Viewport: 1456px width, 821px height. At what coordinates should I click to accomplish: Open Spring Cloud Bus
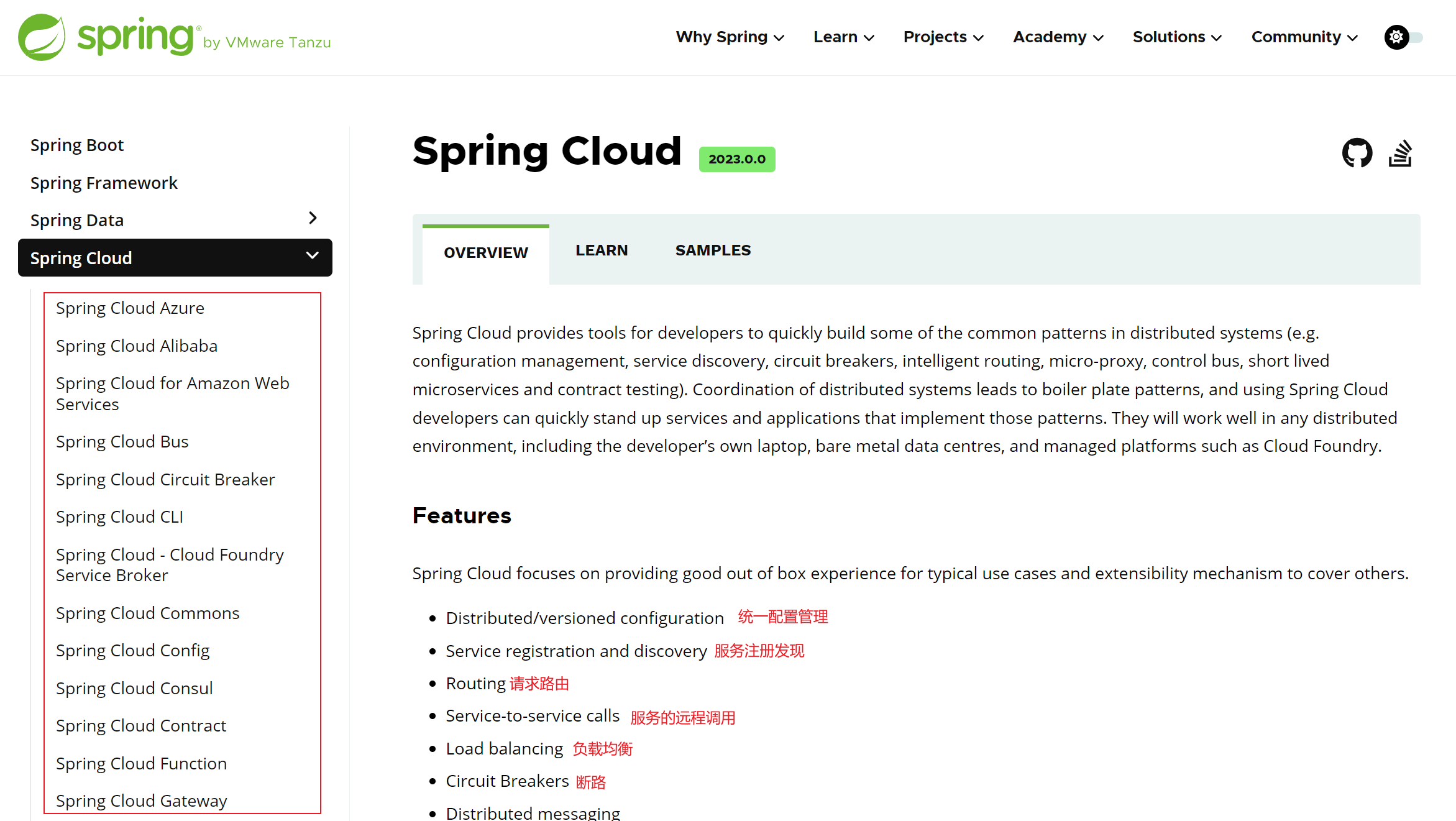pos(122,442)
